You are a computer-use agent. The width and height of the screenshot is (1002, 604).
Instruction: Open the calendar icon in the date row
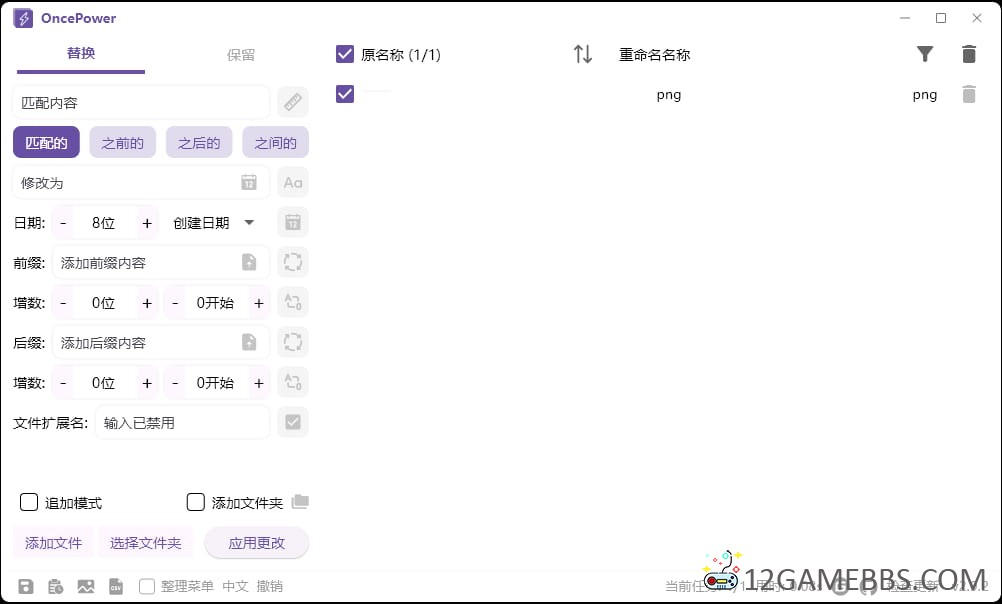pos(292,222)
